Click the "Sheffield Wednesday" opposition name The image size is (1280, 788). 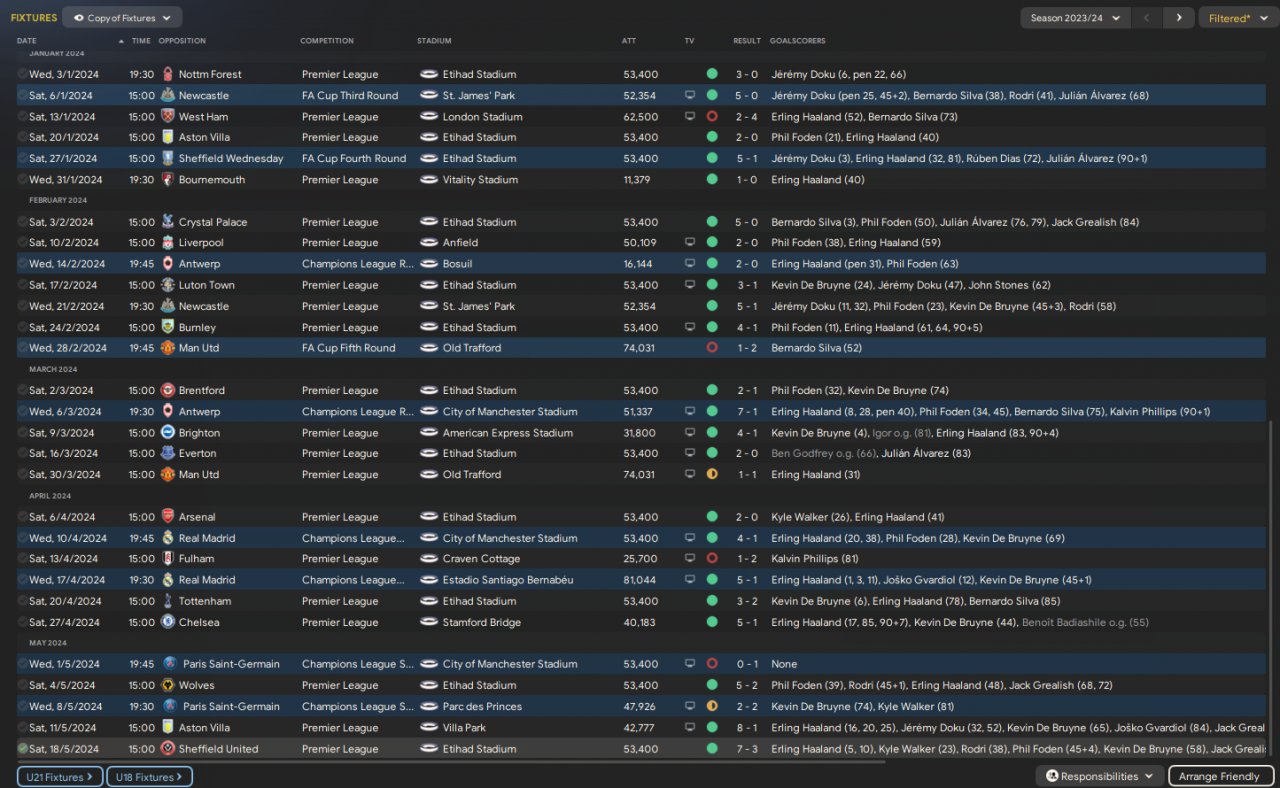tap(231, 158)
